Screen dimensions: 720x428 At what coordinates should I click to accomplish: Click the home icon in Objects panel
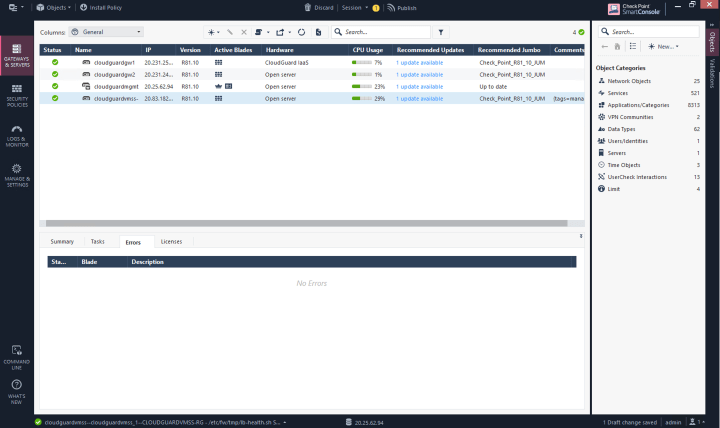pos(617,46)
